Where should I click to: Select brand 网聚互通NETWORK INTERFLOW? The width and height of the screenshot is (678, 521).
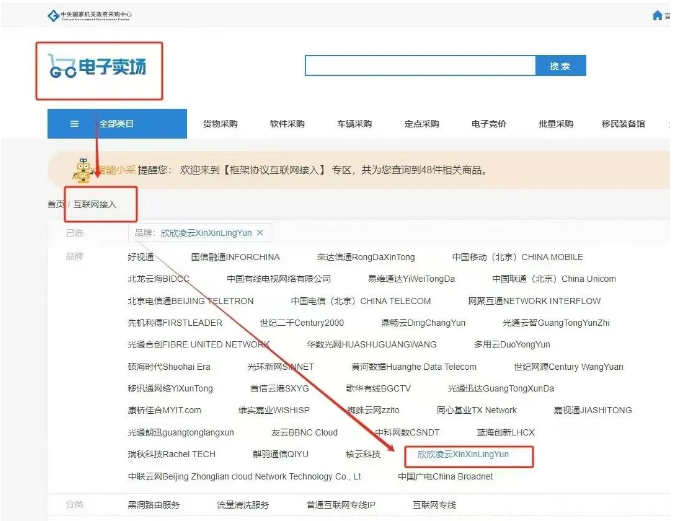(x=534, y=301)
